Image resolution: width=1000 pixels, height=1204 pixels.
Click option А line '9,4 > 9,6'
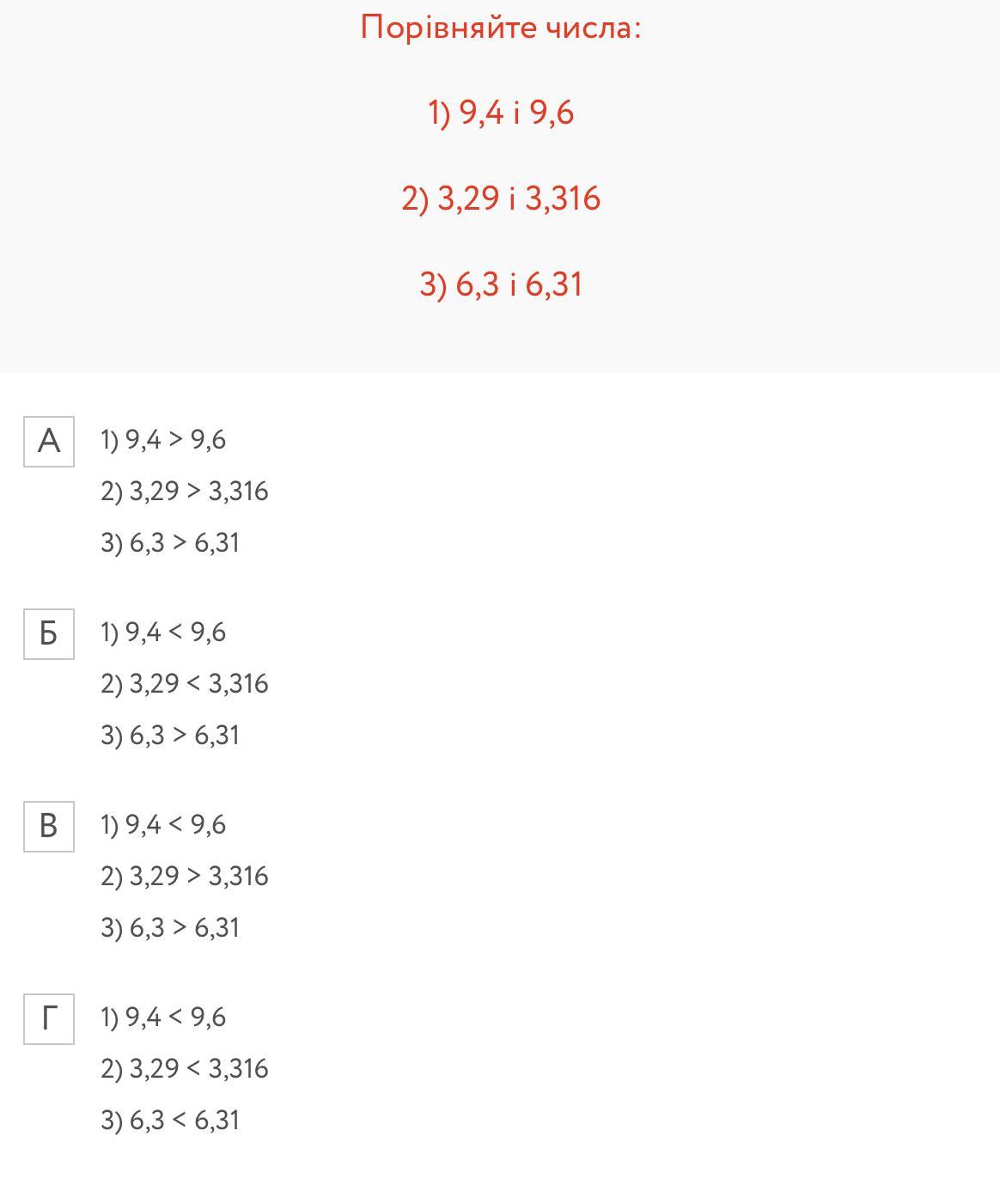163,440
